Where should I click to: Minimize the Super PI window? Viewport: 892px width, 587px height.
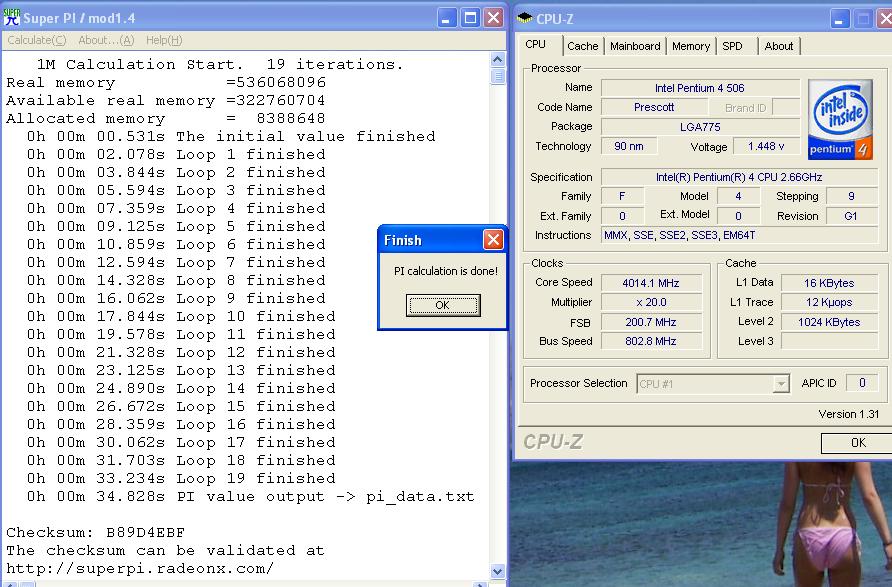[447, 18]
